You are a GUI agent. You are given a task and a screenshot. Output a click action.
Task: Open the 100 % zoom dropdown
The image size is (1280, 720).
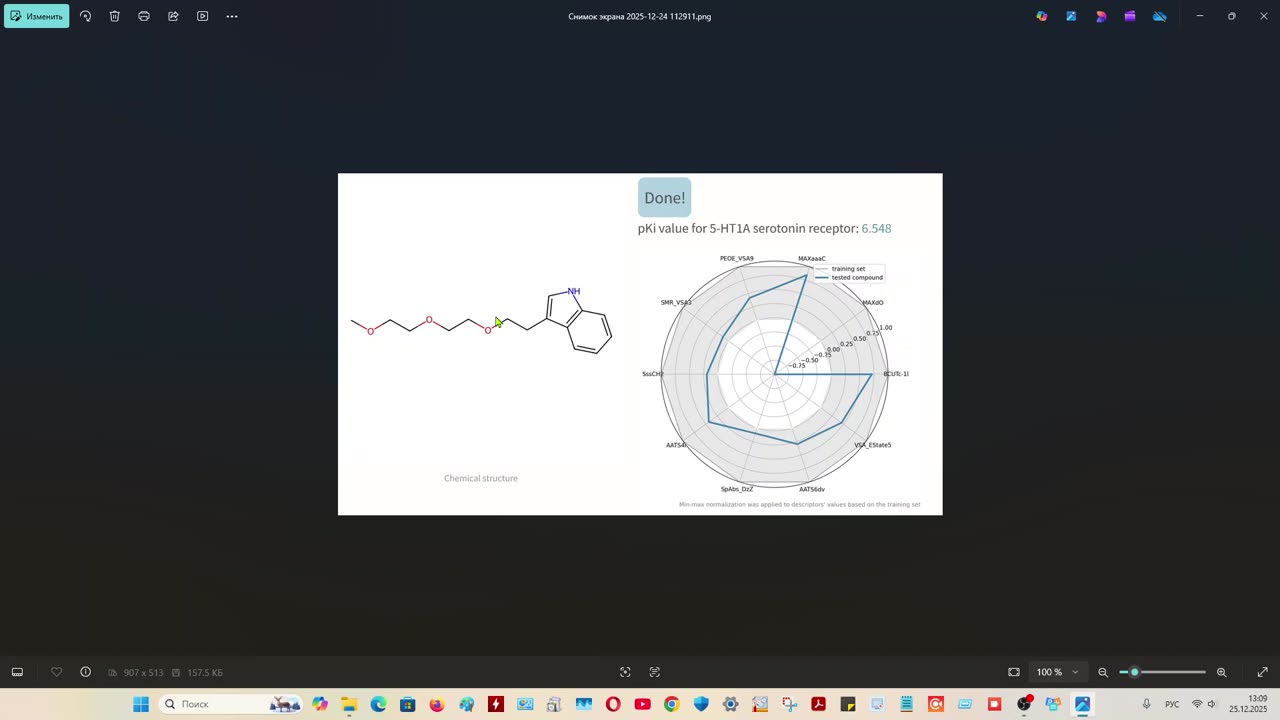[x=1058, y=672]
